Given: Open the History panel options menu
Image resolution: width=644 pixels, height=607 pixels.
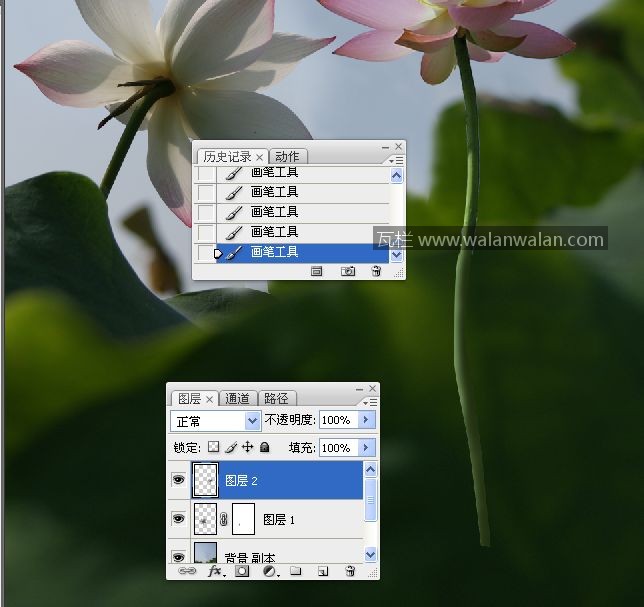Looking at the screenshot, I should (x=396, y=161).
